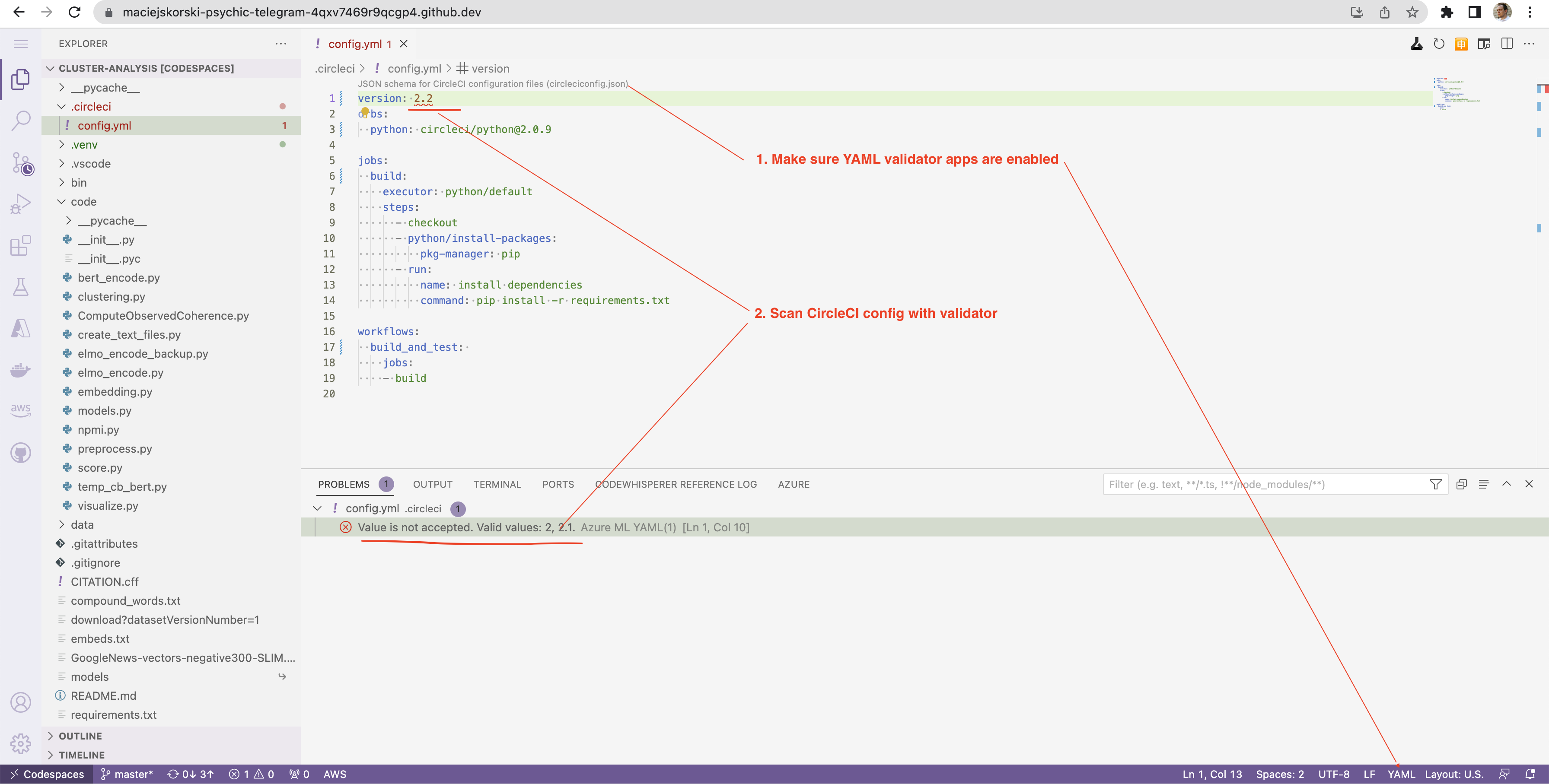The image size is (1549, 784).
Task: Open the Accounts icon
Action: (x=20, y=701)
